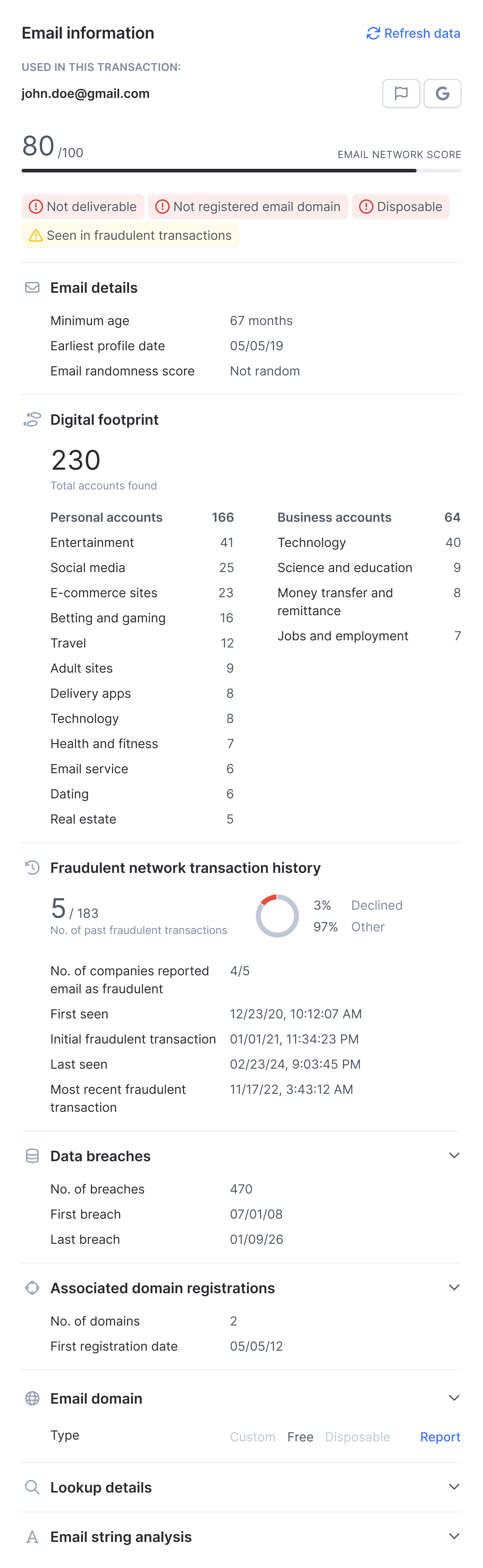Click the envelope icon beside Email details
This screenshot has height=1568, width=483.
coord(32,287)
